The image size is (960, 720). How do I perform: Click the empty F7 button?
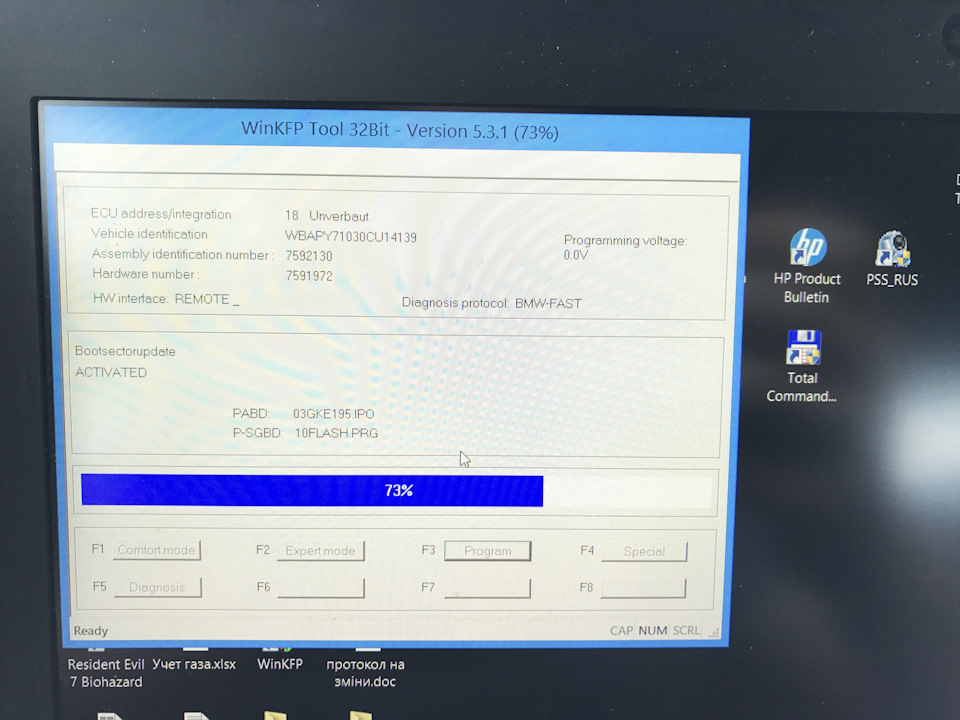coord(487,588)
